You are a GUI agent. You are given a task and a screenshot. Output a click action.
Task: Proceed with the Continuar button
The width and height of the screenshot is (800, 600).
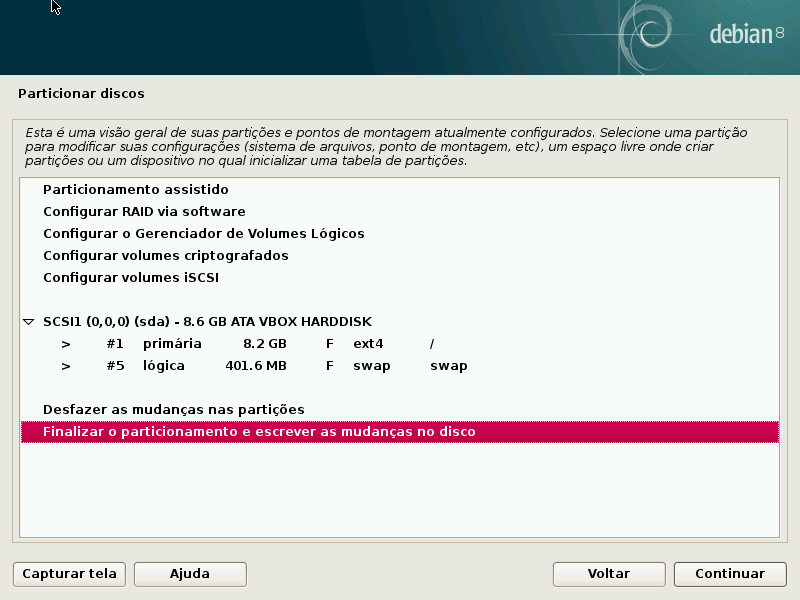pyautogui.click(x=730, y=574)
